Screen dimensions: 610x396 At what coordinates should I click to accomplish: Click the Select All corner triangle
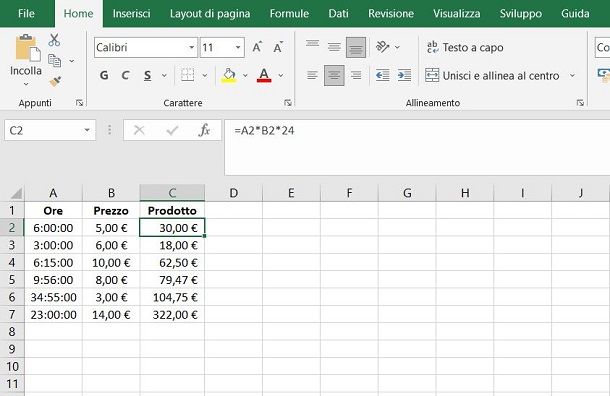(x=16, y=193)
